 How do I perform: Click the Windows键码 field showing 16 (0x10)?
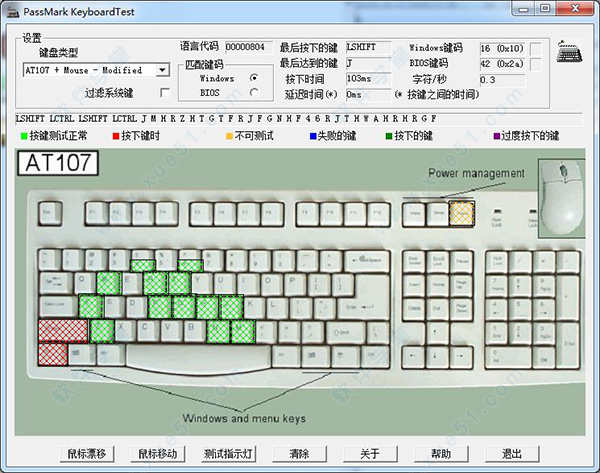tap(502, 49)
